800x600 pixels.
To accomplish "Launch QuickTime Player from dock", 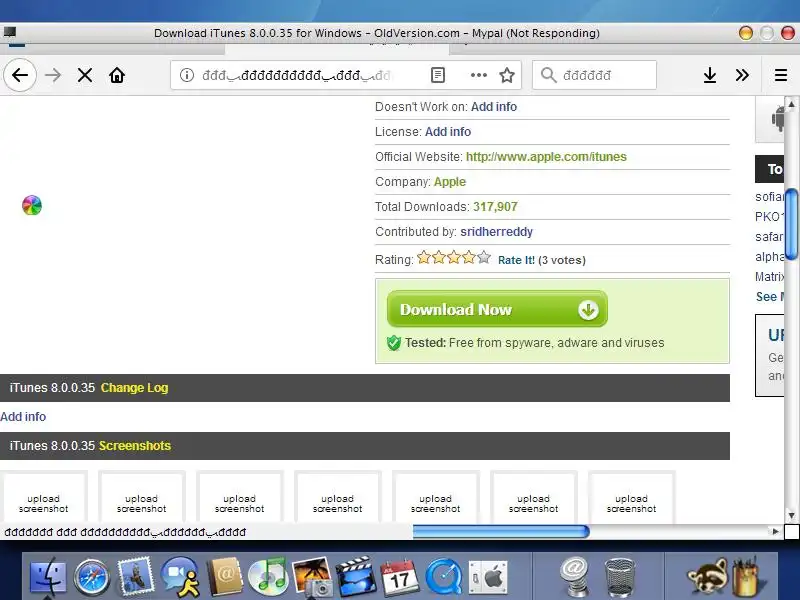I will coord(443,577).
